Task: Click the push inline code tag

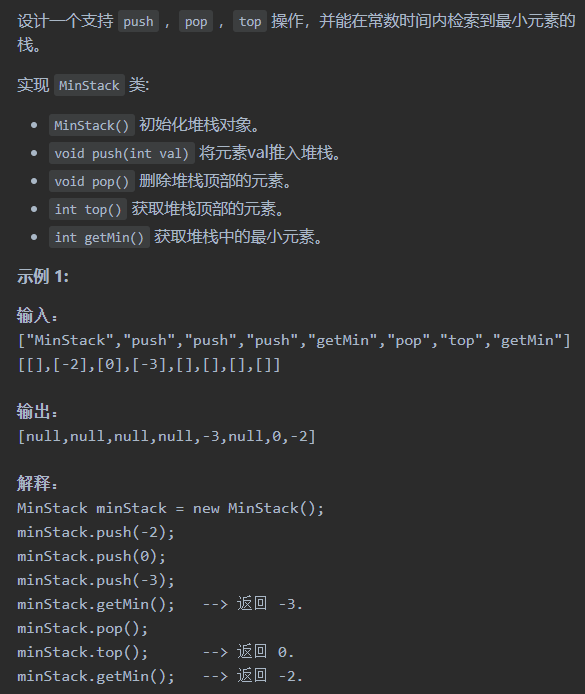Action: tap(139, 22)
